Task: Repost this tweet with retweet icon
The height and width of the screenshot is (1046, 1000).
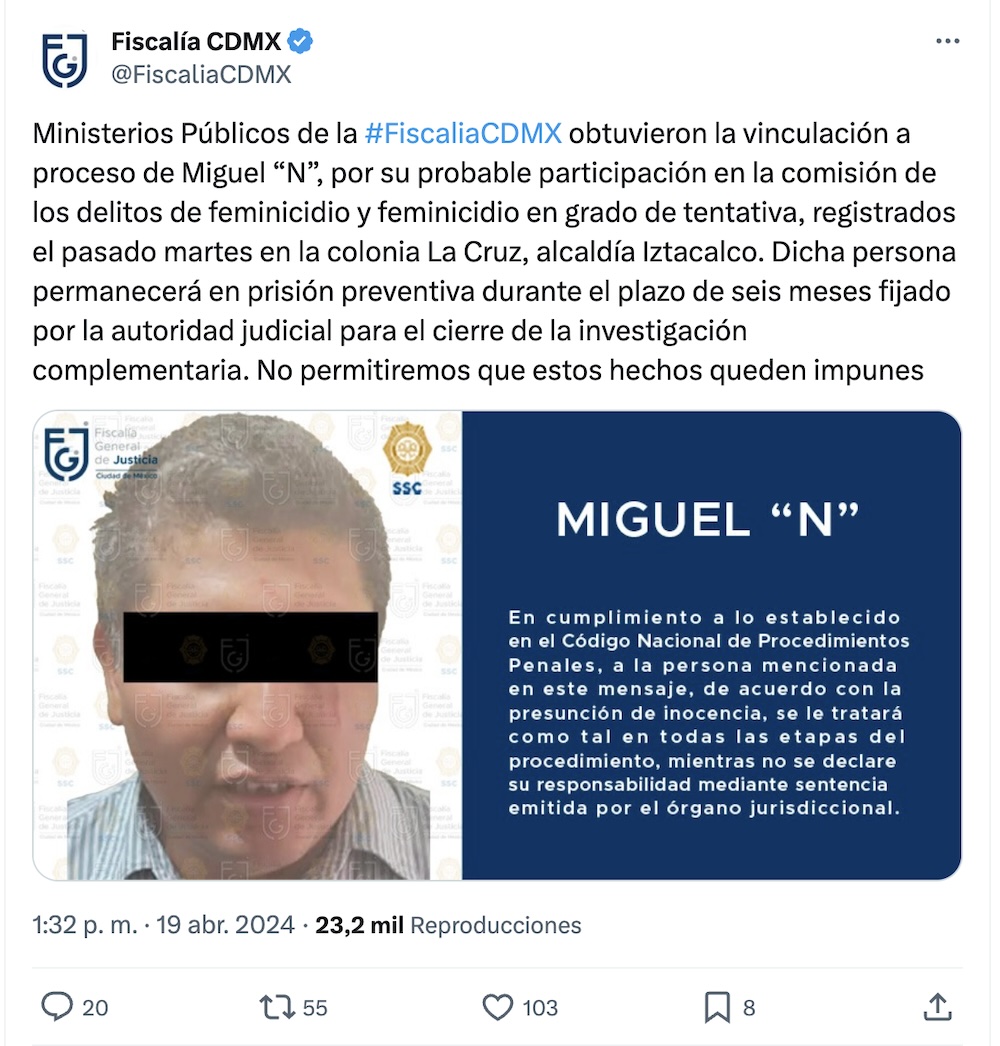Action: tap(277, 1007)
